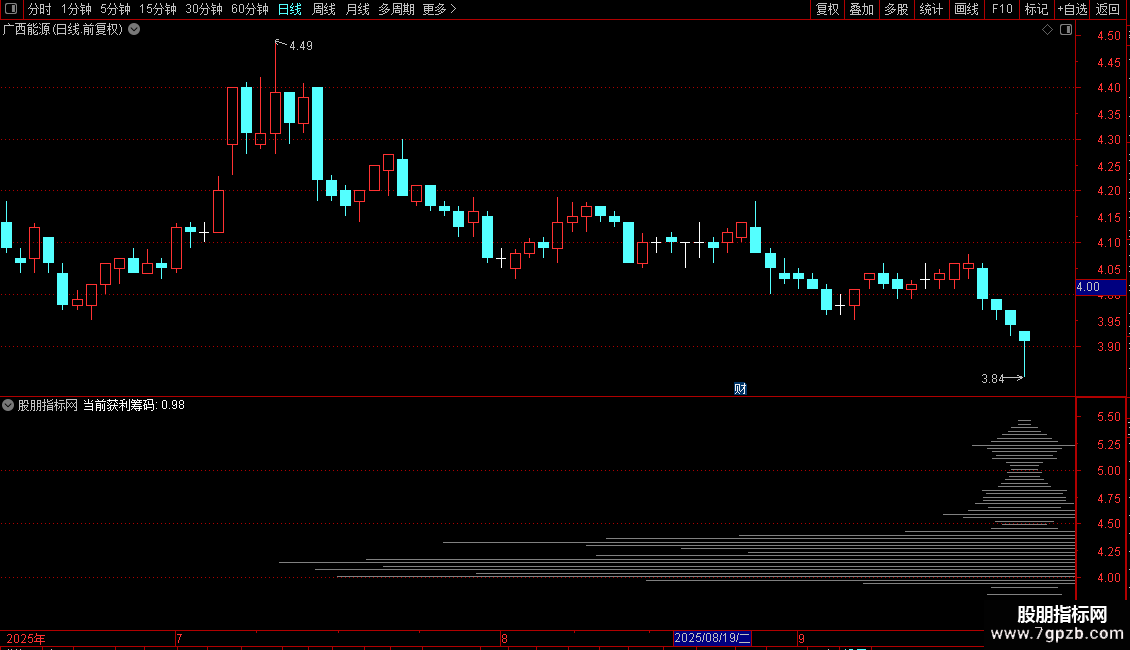Click the 2025年 label on time axis
The height and width of the screenshot is (650, 1130).
(x=26, y=638)
